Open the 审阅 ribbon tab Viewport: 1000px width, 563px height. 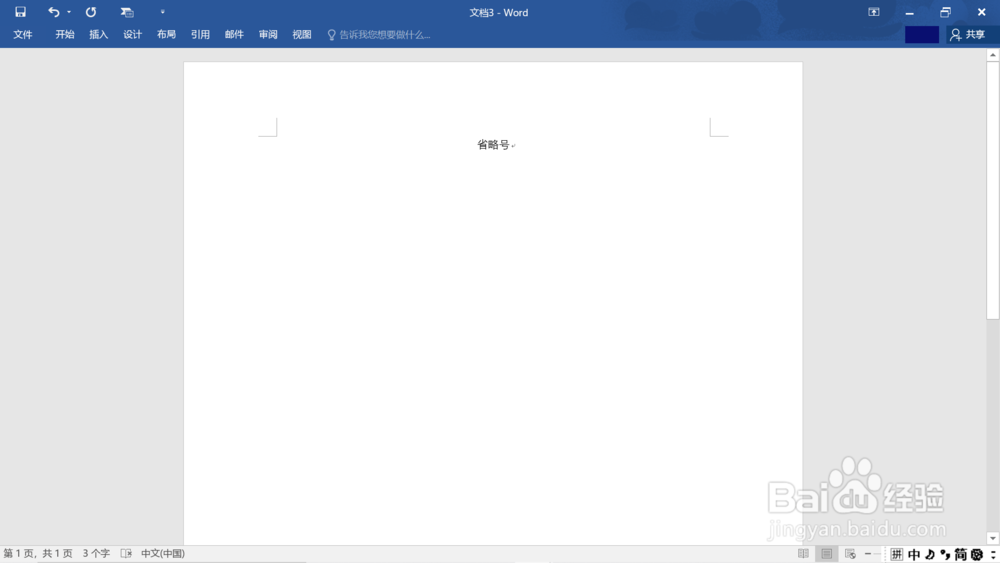click(x=268, y=34)
